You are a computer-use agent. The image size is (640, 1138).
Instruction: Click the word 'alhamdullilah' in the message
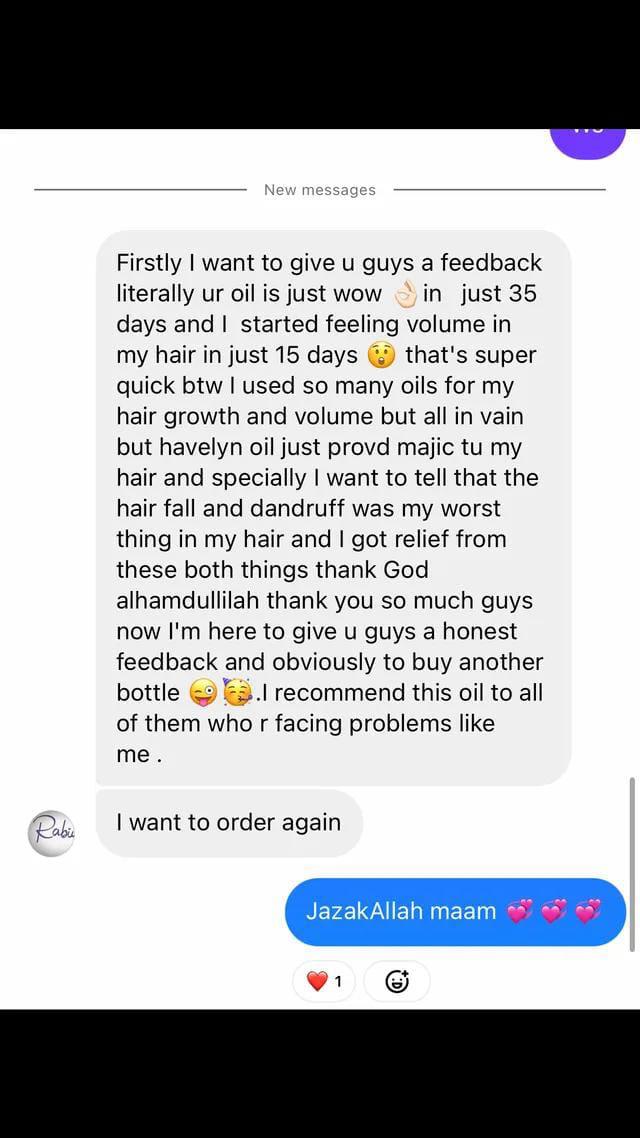tap(188, 601)
